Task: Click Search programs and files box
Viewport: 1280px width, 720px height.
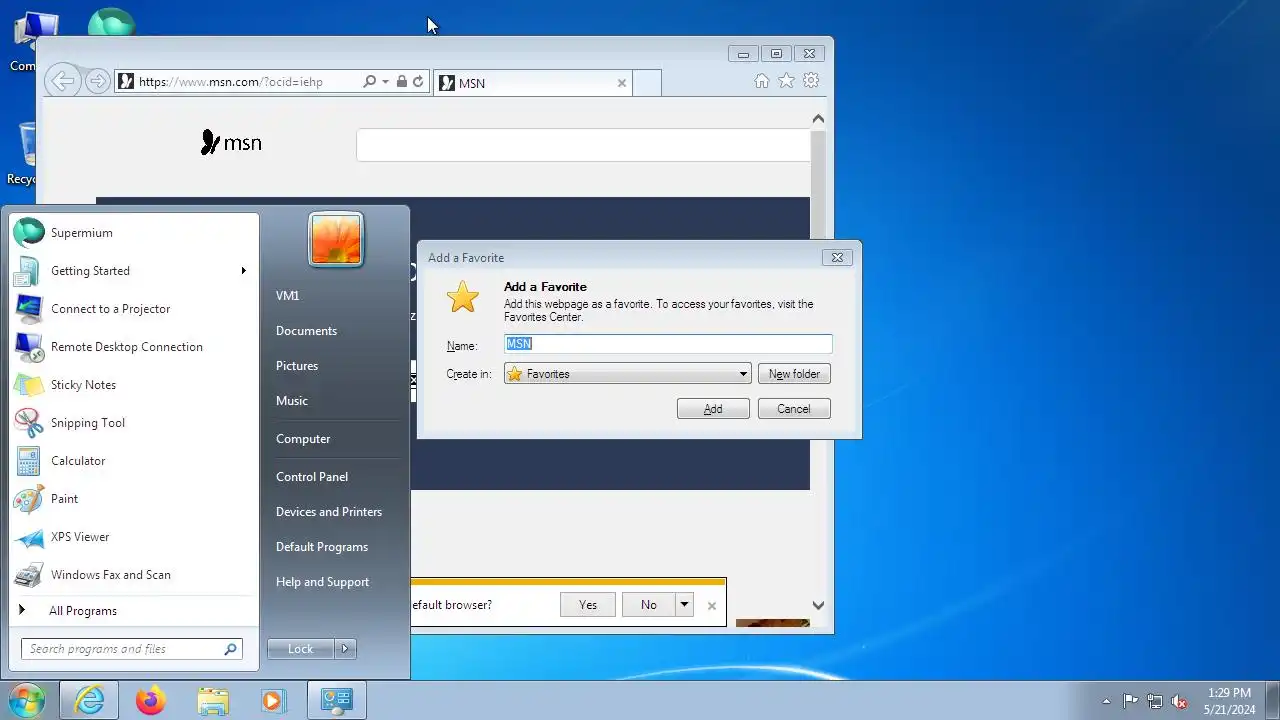Action: 131,649
